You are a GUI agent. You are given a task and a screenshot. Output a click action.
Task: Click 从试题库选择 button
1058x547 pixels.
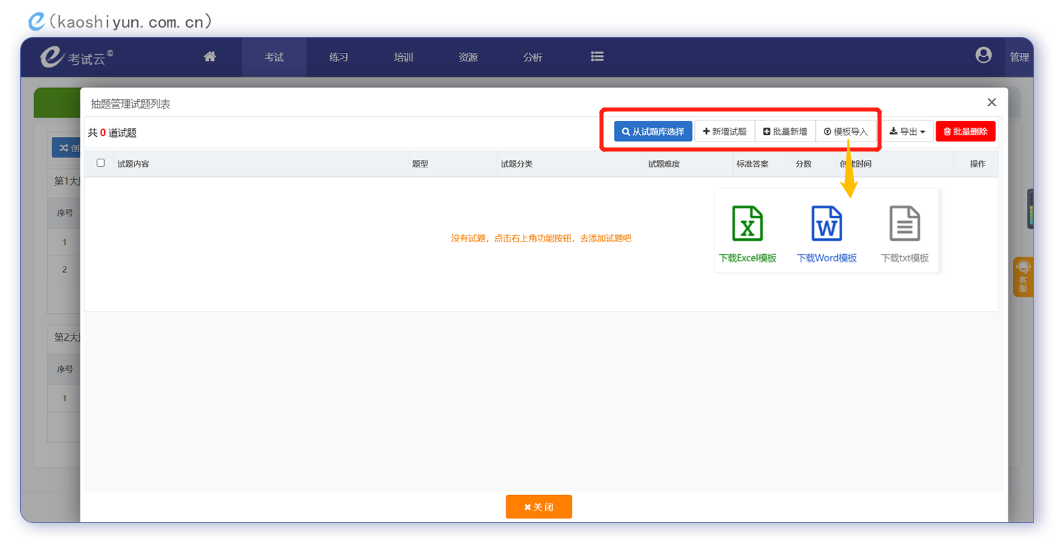653,131
